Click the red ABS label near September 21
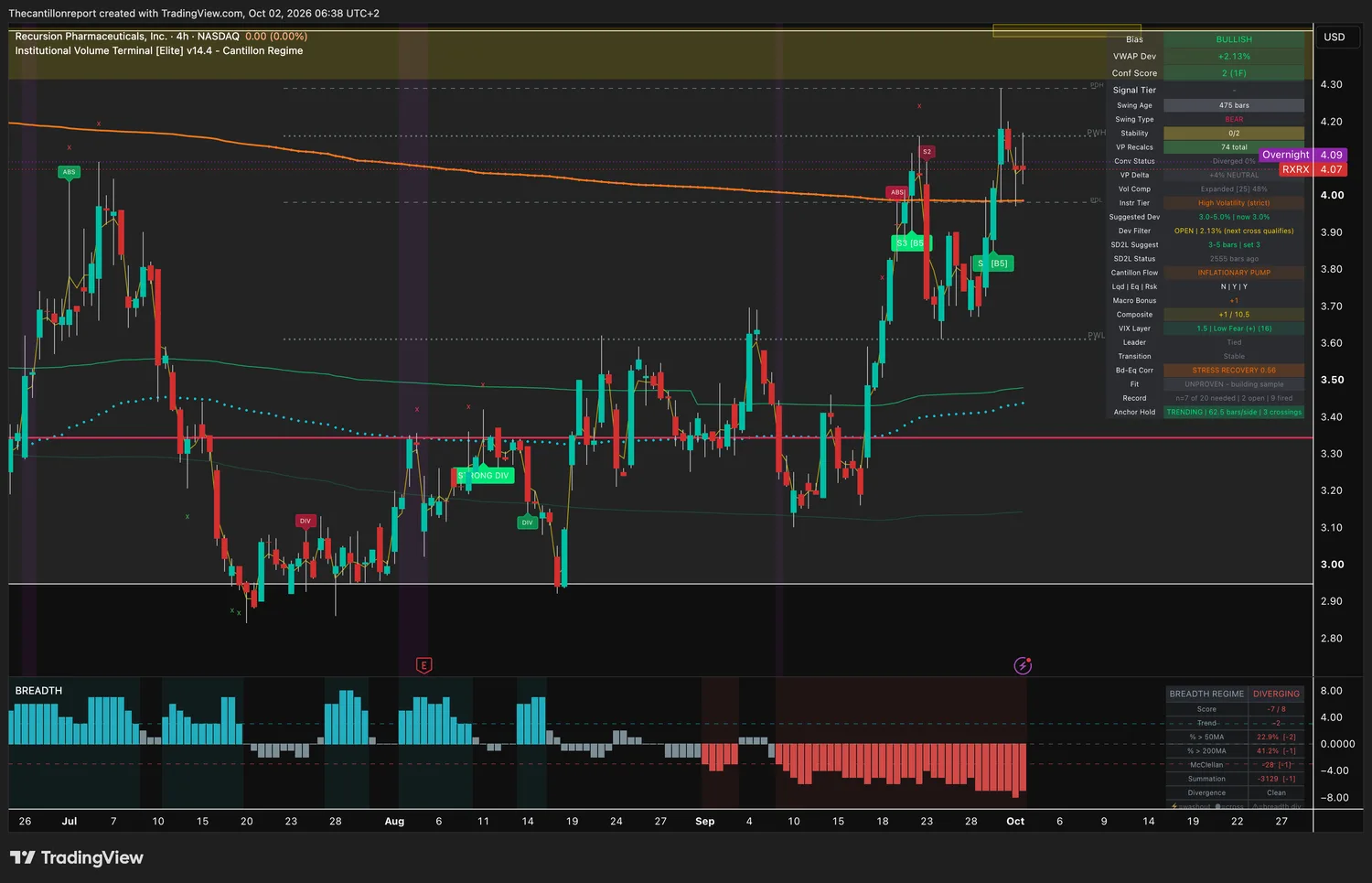This screenshot has height=883, width=1372. (x=897, y=192)
